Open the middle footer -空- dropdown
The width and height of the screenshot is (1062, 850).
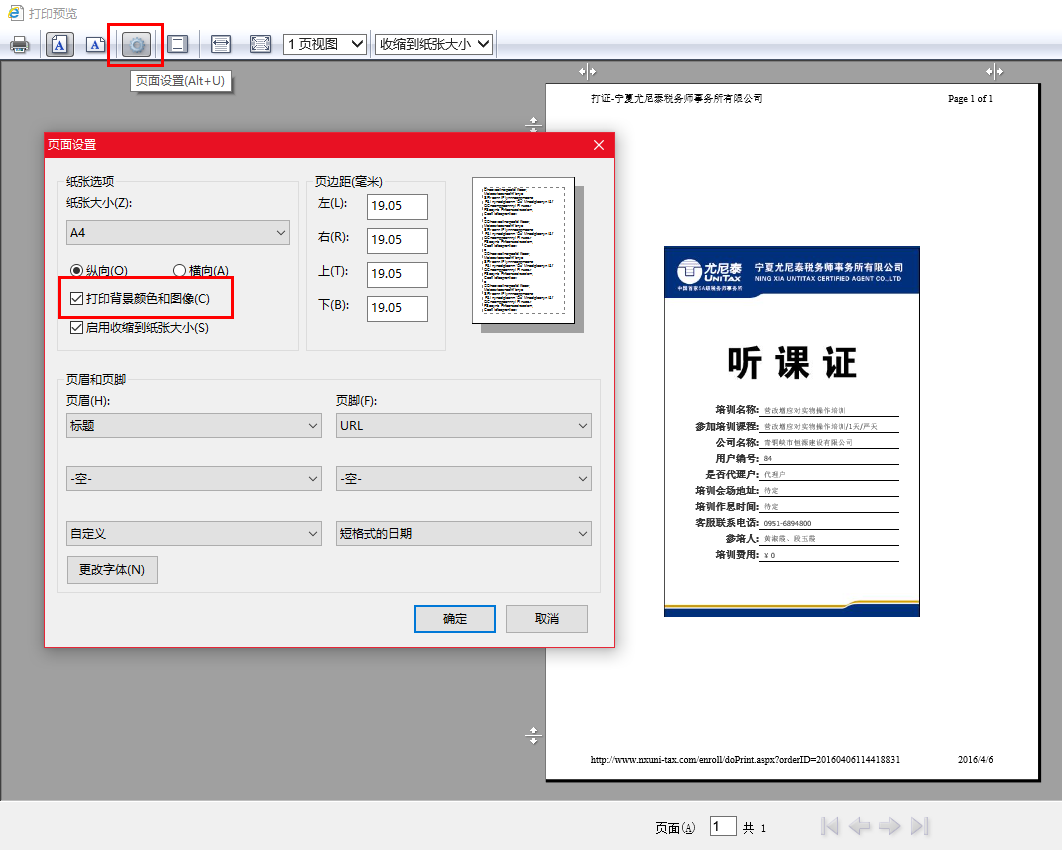pos(464,479)
